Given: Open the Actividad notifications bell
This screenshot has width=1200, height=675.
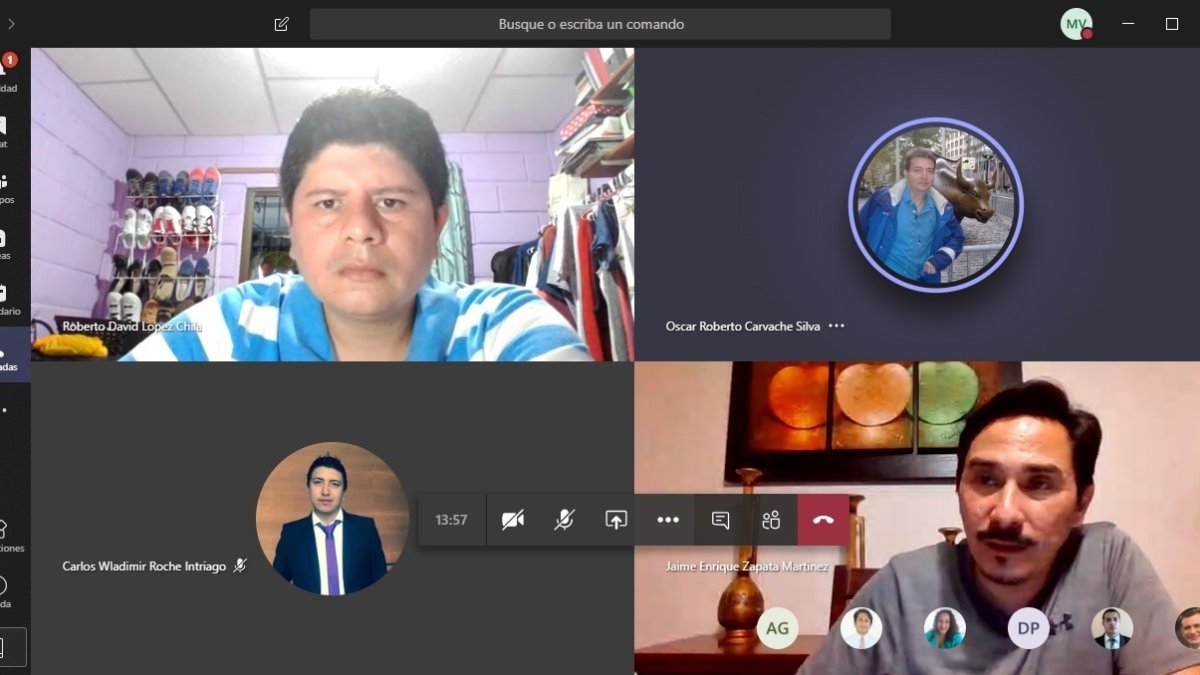Looking at the screenshot, I should click(5, 70).
